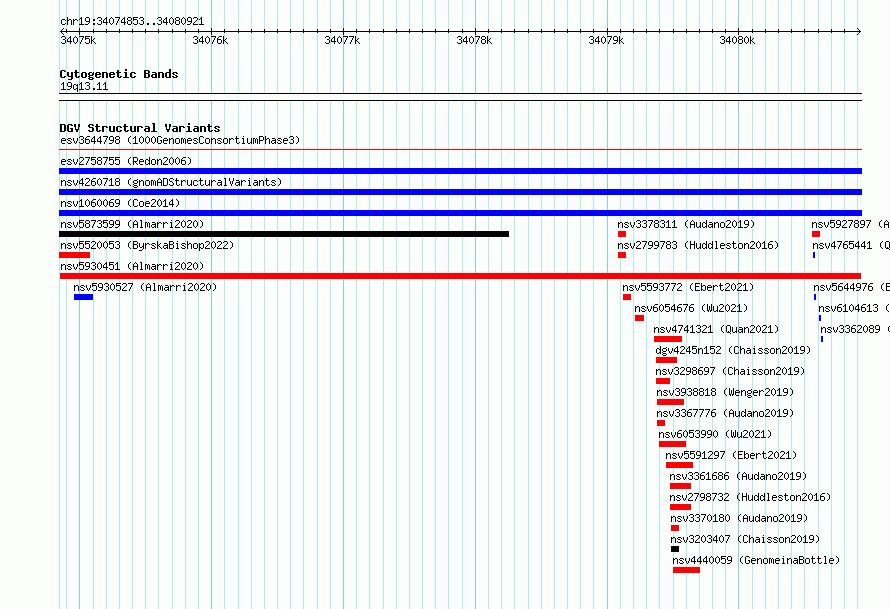
Task: Click nsv5930527 (Almarri2020) label
Action: point(145,287)
